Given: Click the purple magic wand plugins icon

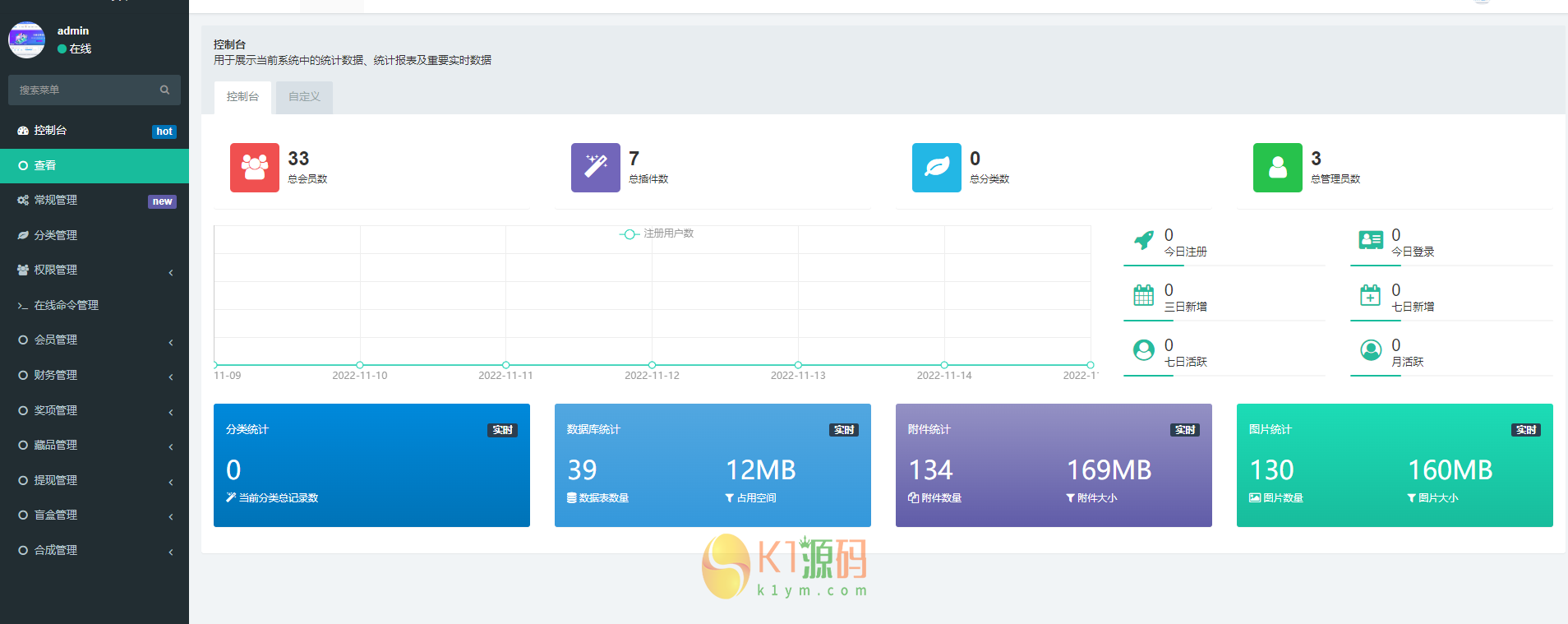Looking at the screenshot, I should click(x=595, y=168).
